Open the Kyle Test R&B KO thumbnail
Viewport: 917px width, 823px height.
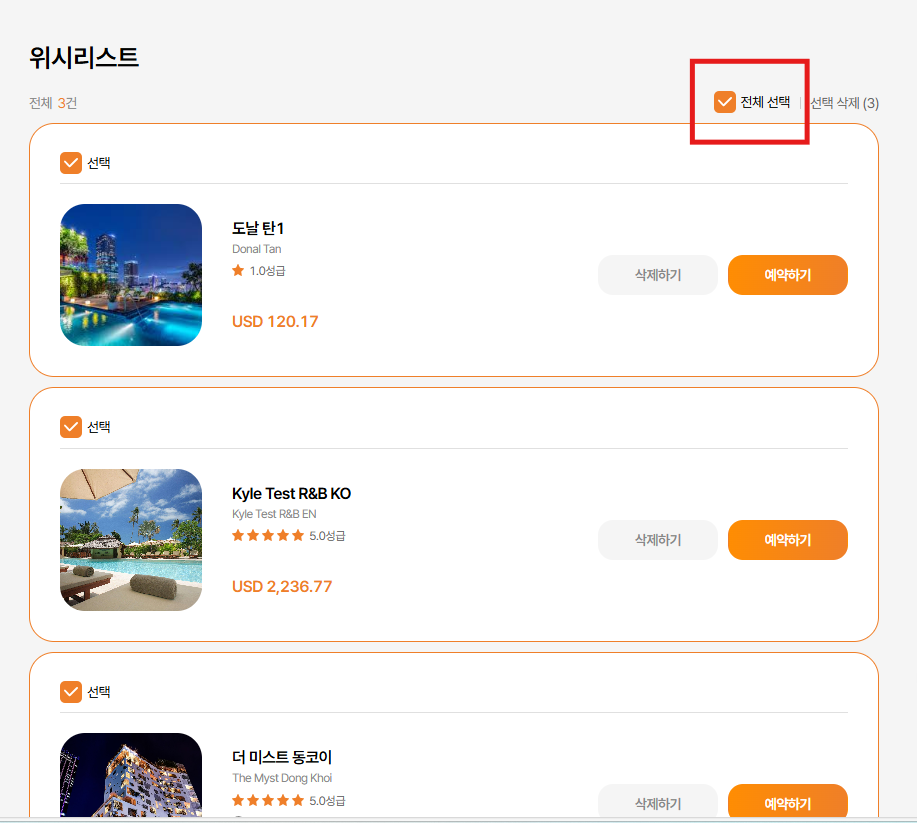pyautogui.click(x=131, y=540)
